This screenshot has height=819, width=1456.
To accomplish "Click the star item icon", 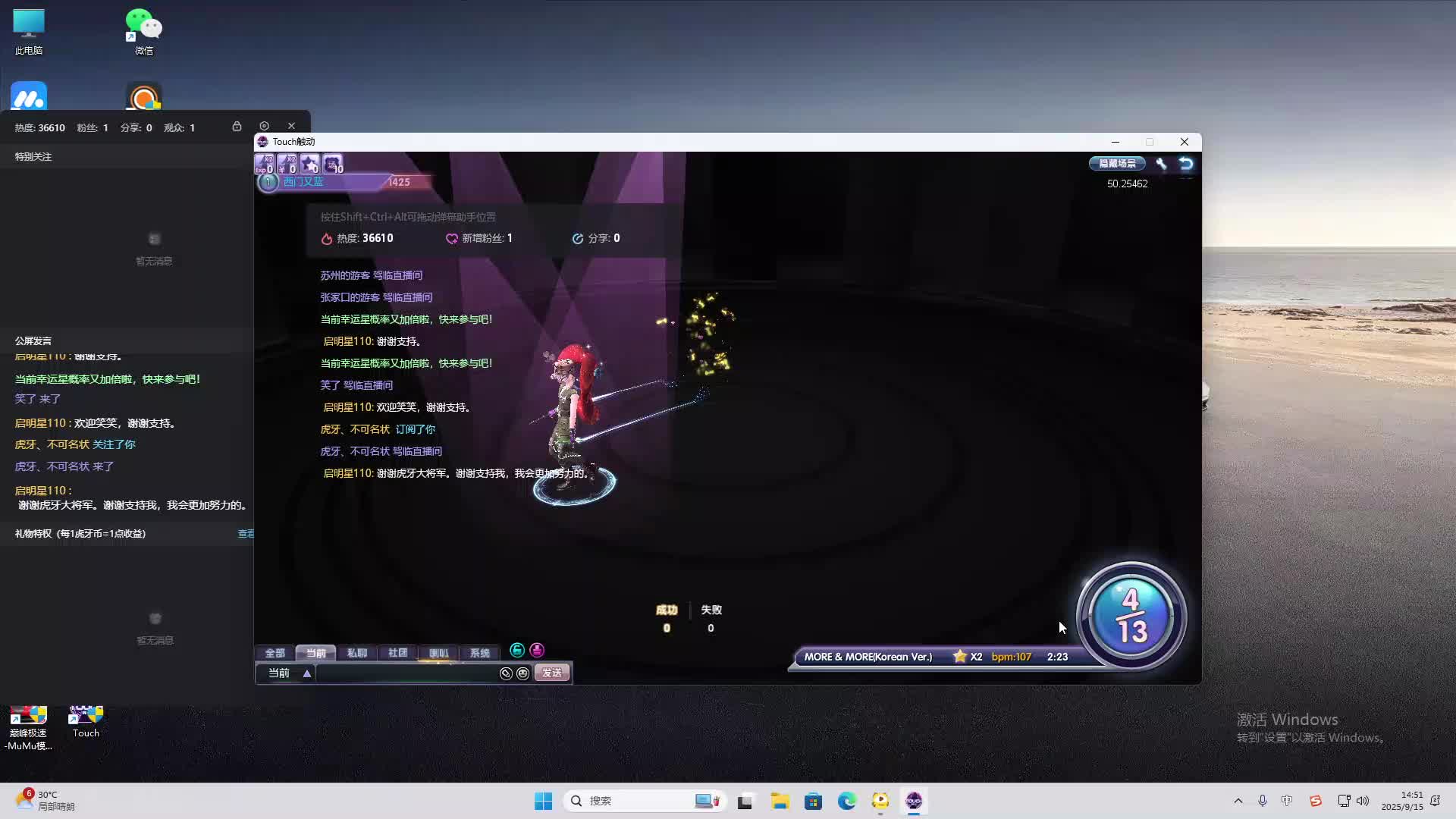I will click(310, 163).
